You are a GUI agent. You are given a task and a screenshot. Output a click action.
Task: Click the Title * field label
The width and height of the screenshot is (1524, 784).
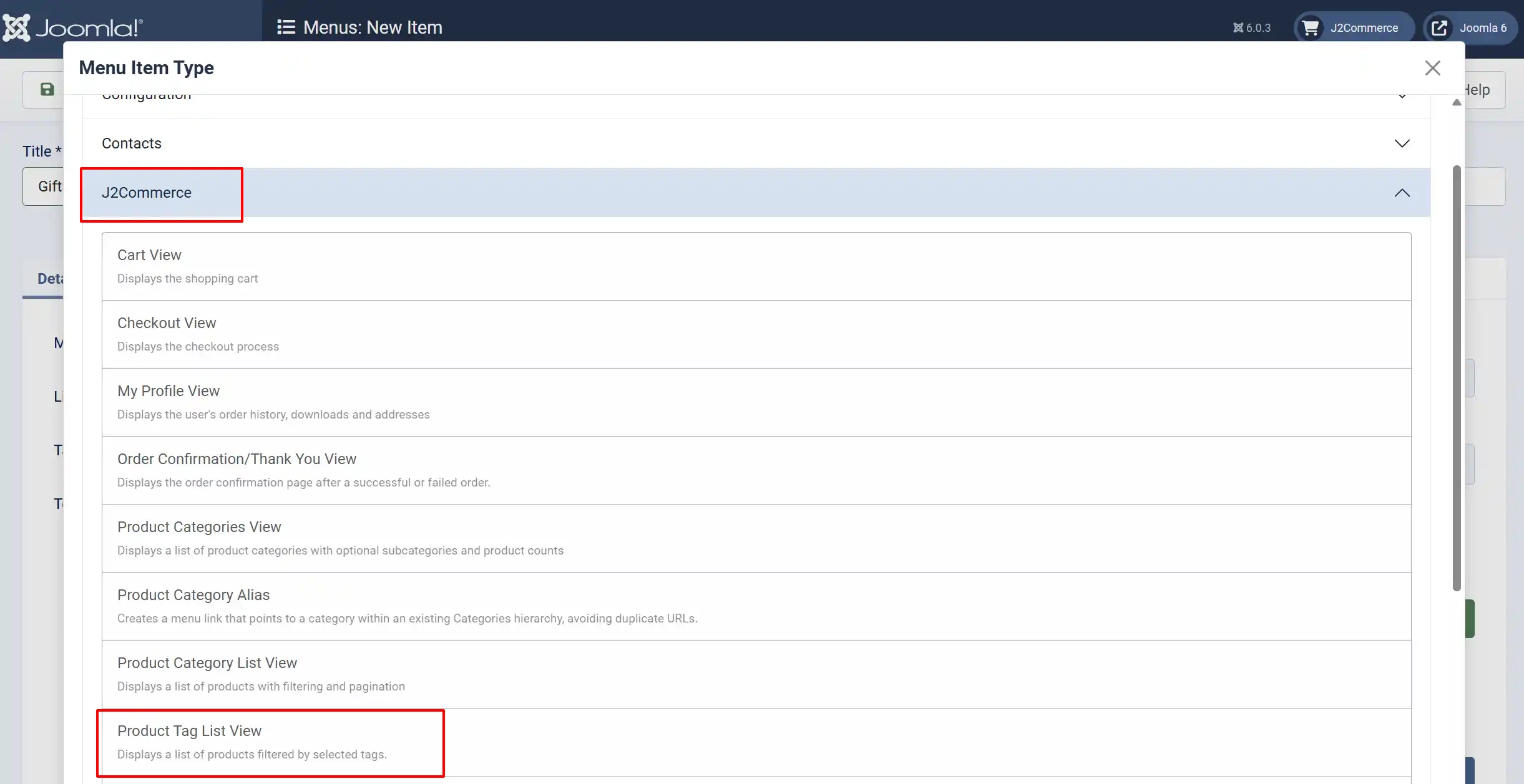click(42, 152)
